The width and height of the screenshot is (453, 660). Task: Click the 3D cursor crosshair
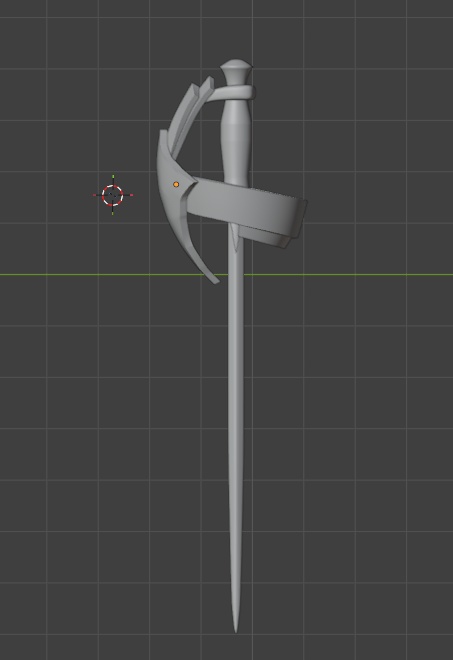[x=112, y=195]
